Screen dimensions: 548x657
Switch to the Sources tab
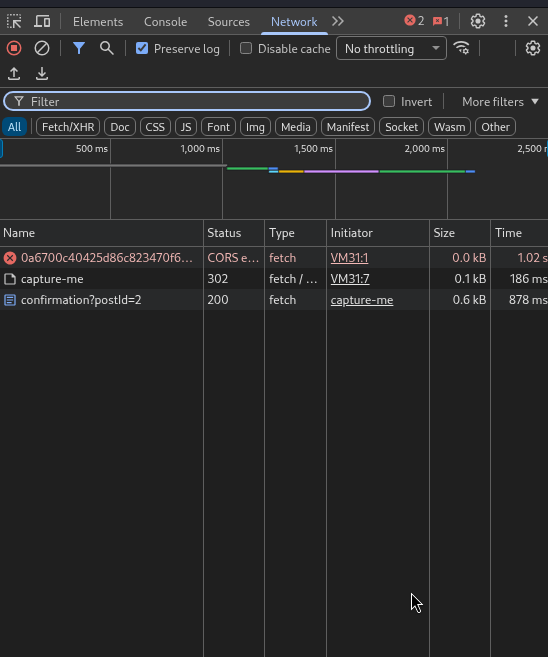(229, 22)
